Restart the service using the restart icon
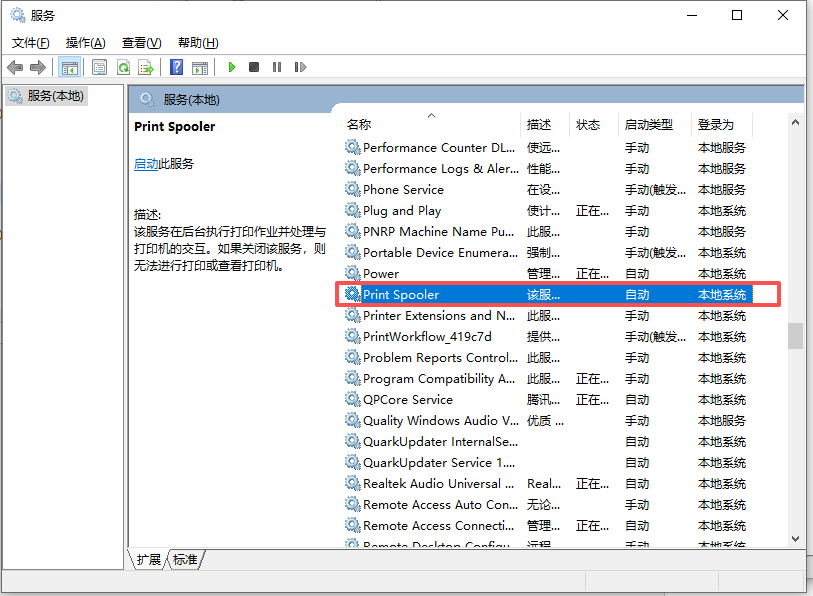The image size is (813, 596). 300,67
